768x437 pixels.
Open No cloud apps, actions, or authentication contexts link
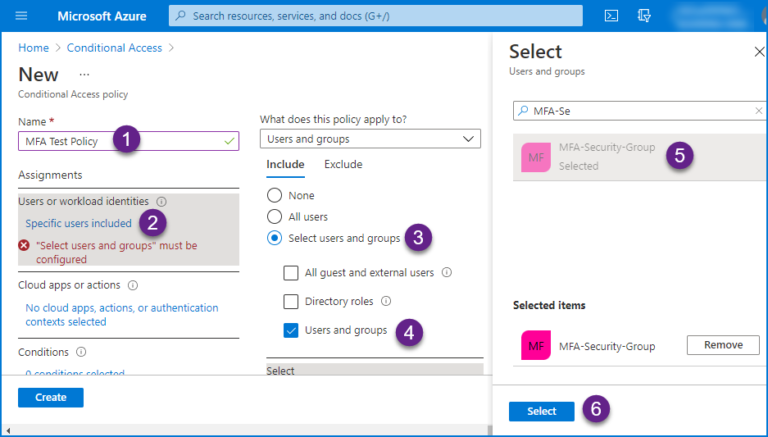122,315
